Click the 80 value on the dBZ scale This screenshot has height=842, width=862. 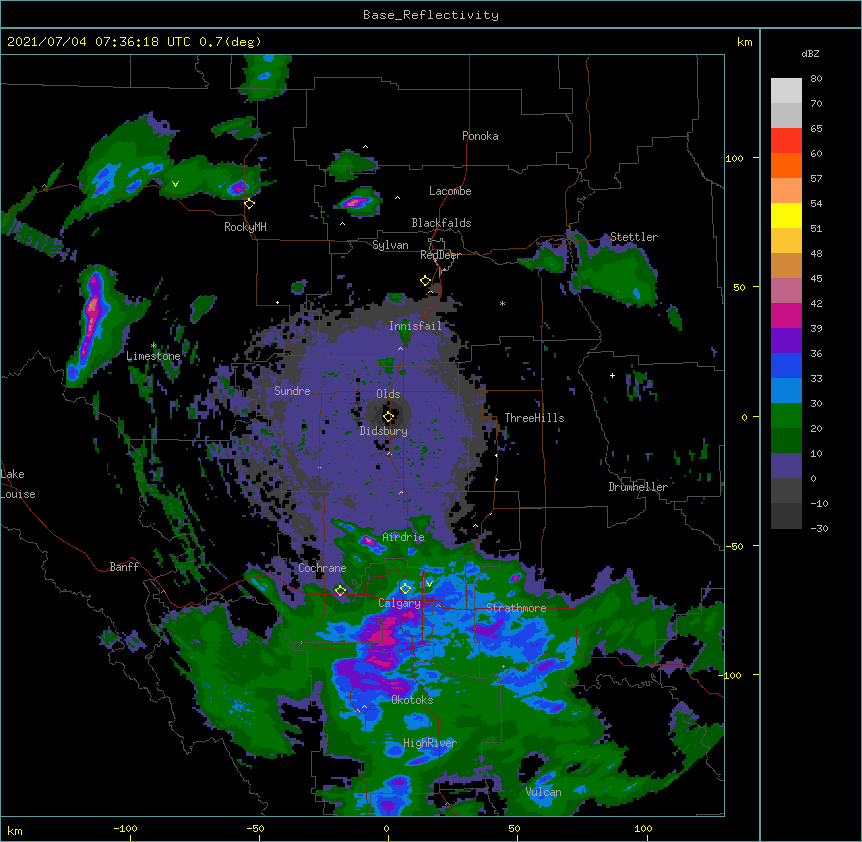(816, 79)
